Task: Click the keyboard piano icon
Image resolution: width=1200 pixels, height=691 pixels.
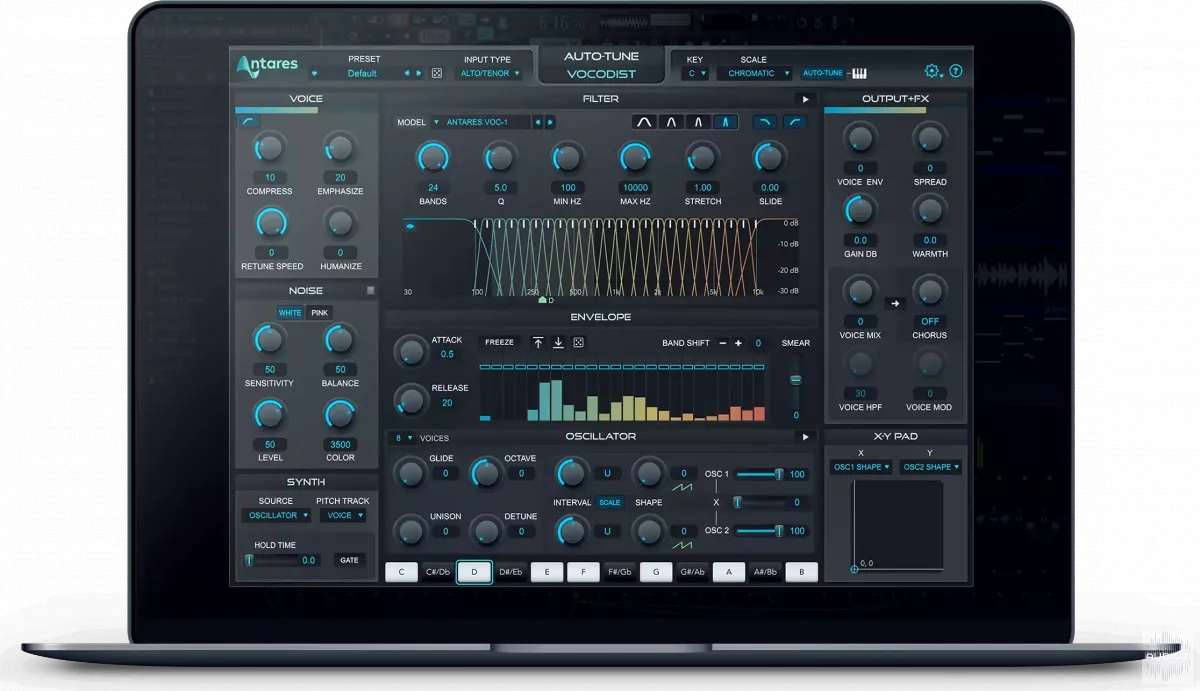Action: 859,73
